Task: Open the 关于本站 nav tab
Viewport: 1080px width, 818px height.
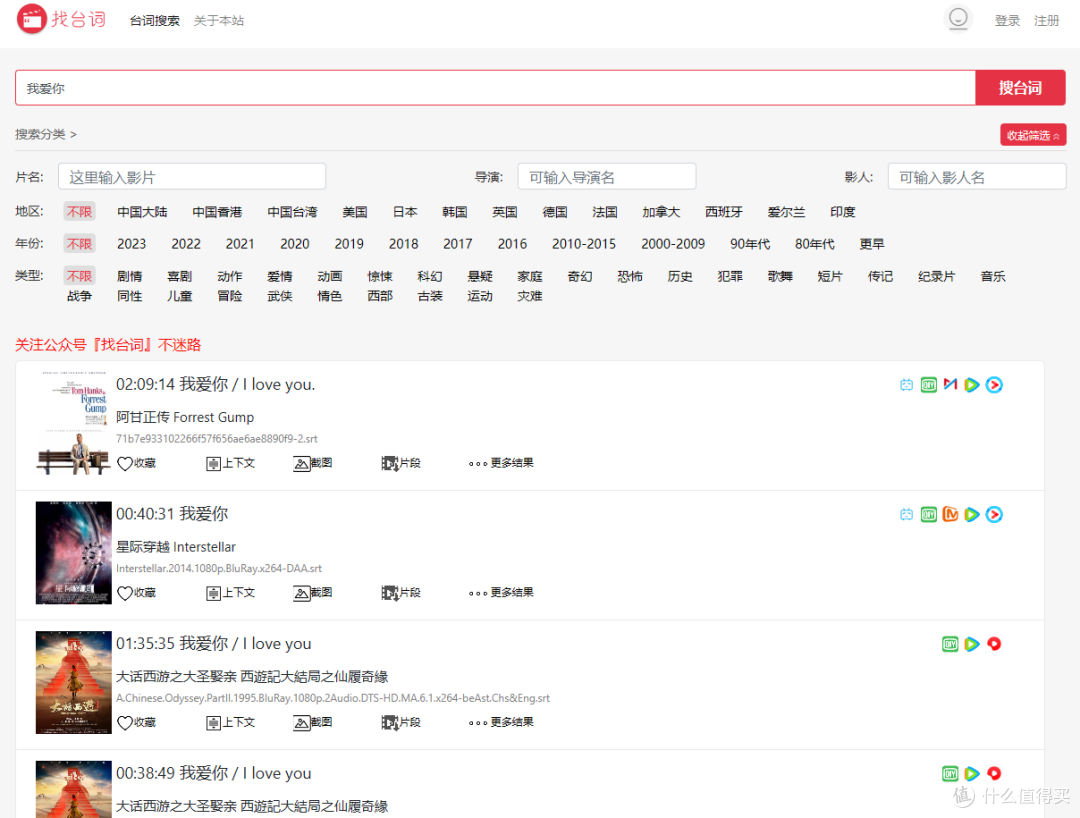Action: click(219, 21)
